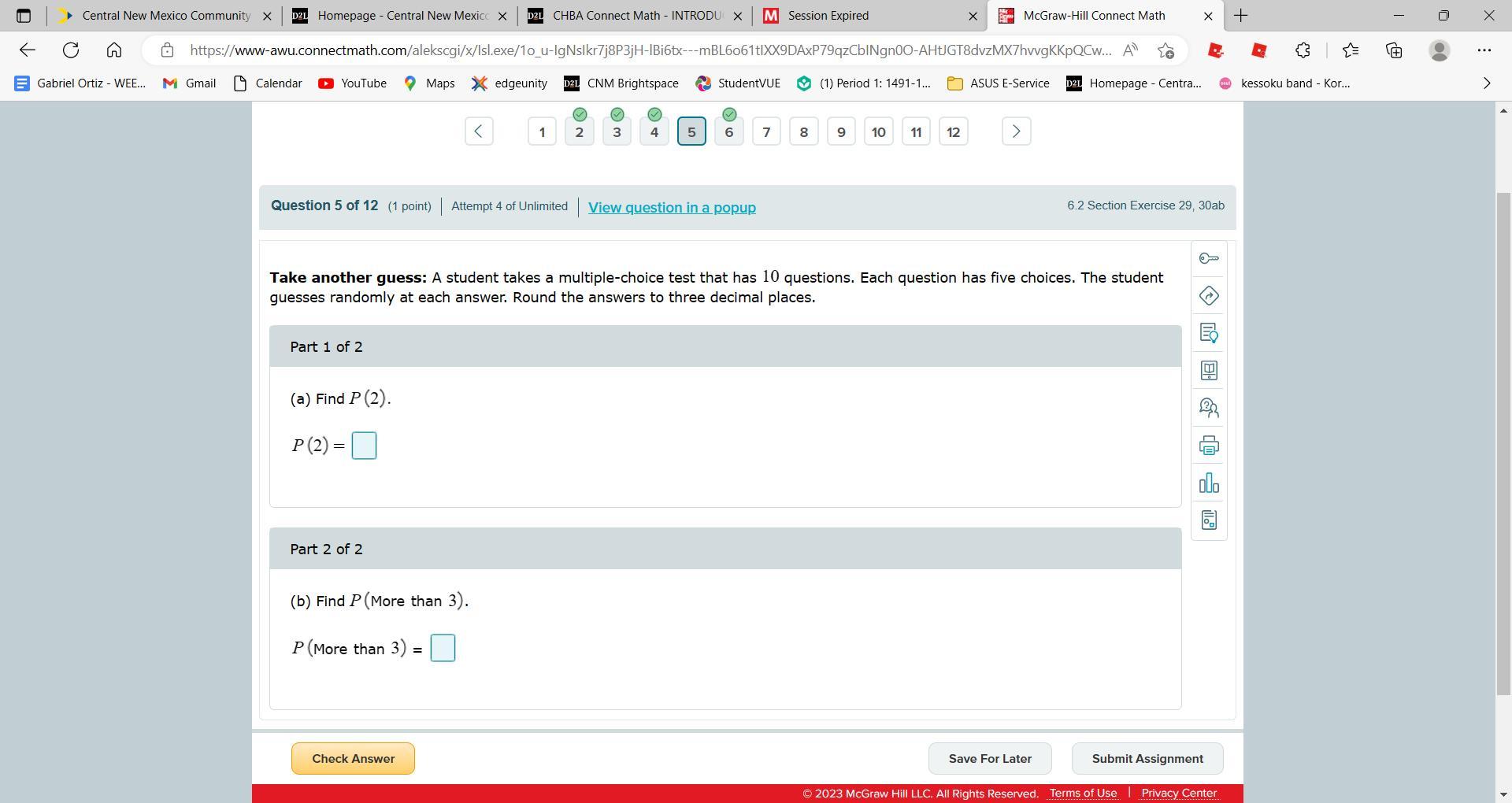Click the Save For Later button

[990, 758]
